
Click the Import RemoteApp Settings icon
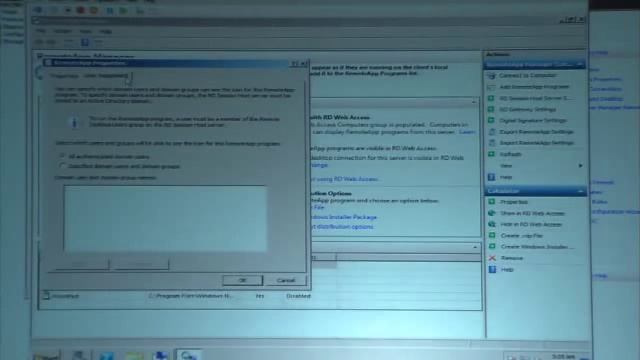(x=492, y=143)
